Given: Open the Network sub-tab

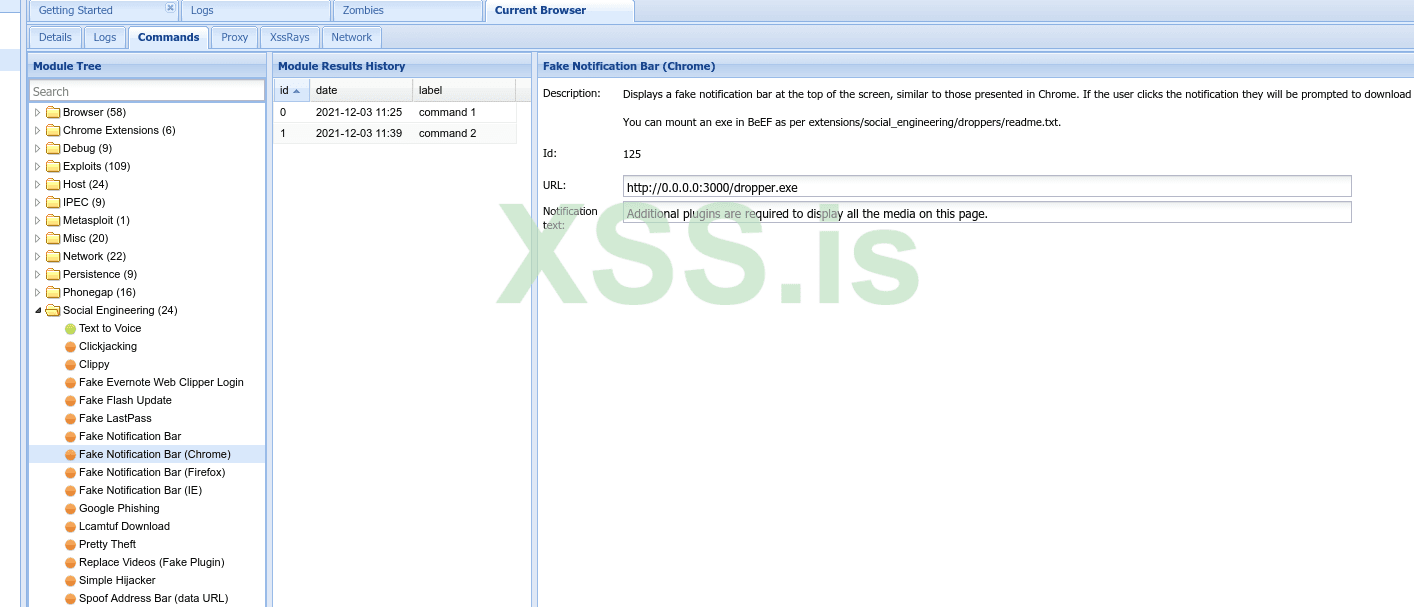Looking at the screenshot, I should click(x=352, y=37).
